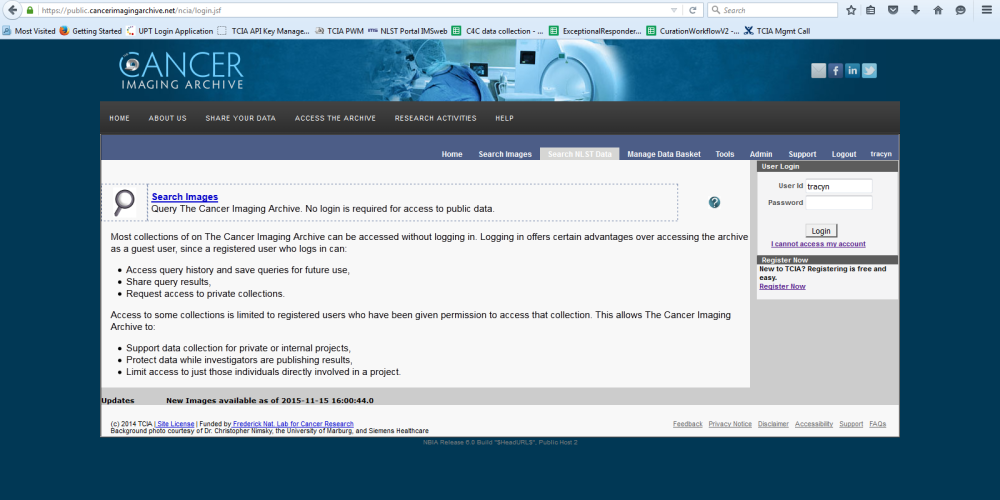1000x500 pixels.
Task: Open the Register Now link
Action: click(x=782, y=286)
